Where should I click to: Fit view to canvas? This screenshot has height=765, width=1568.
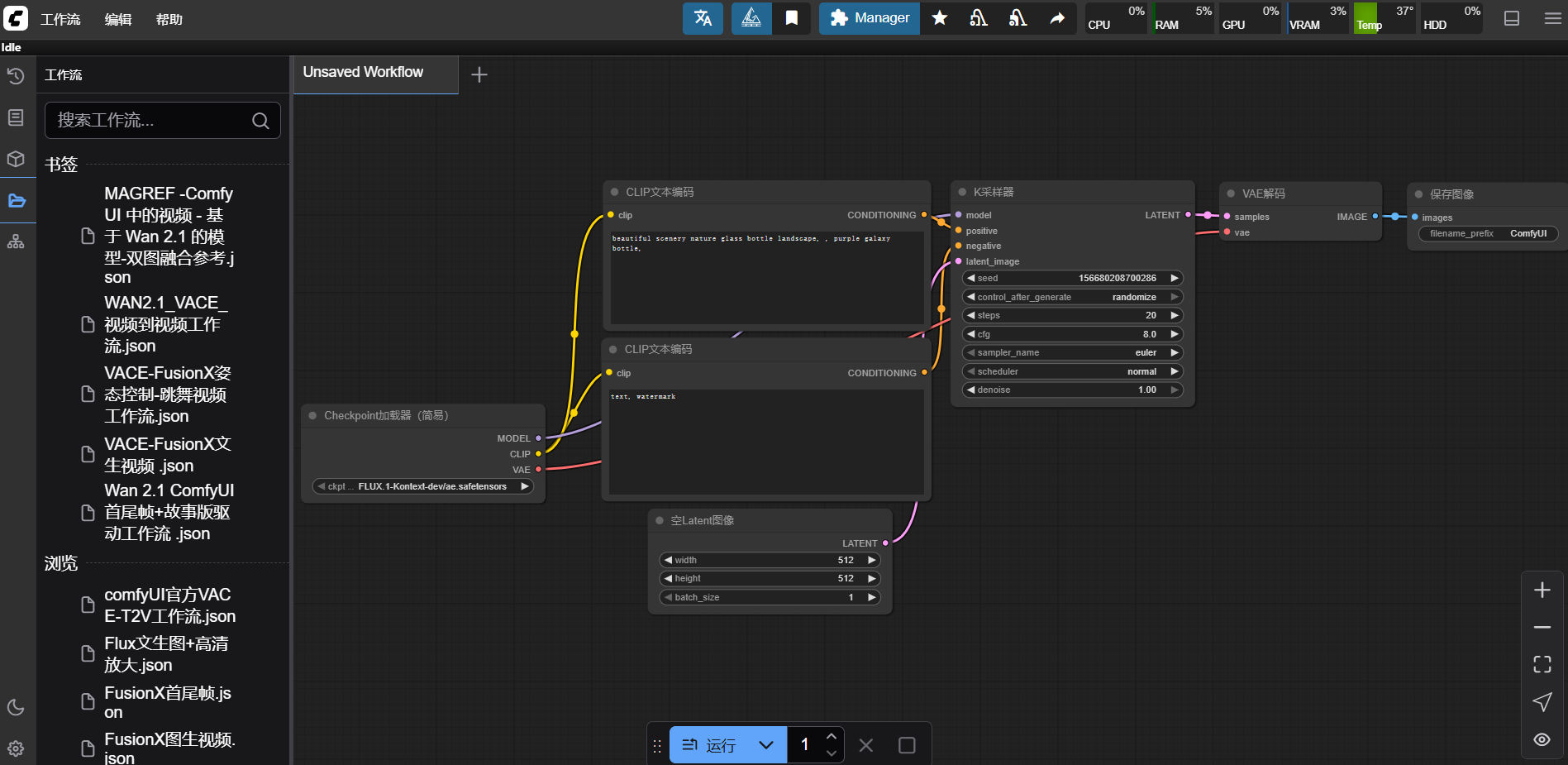(1542, 664)
